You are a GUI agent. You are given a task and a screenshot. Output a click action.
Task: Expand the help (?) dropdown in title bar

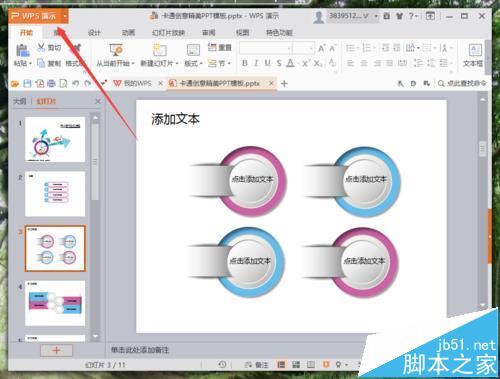[x=416, y=16]
